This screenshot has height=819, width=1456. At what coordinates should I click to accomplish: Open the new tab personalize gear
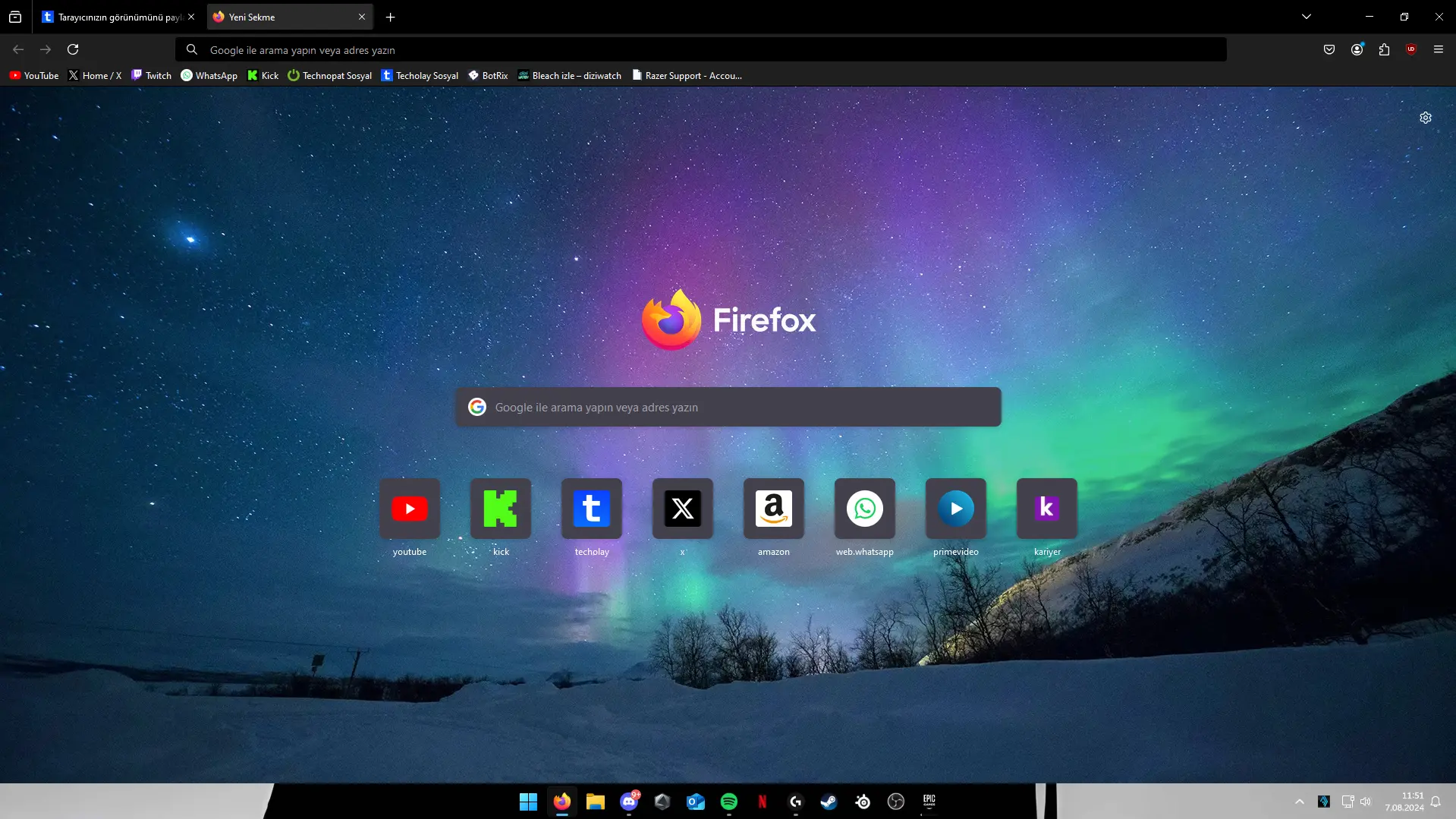click(1426, 118)
